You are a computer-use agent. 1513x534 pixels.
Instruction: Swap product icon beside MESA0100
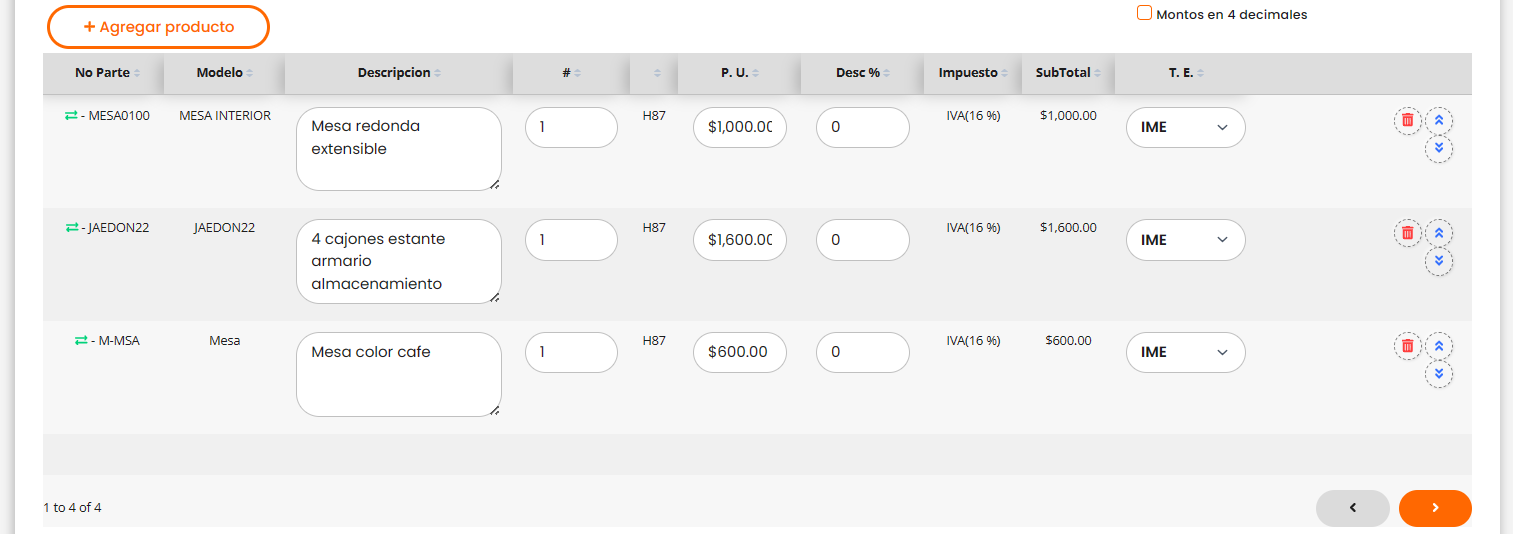pyautogui.click(x=71, y=116)
